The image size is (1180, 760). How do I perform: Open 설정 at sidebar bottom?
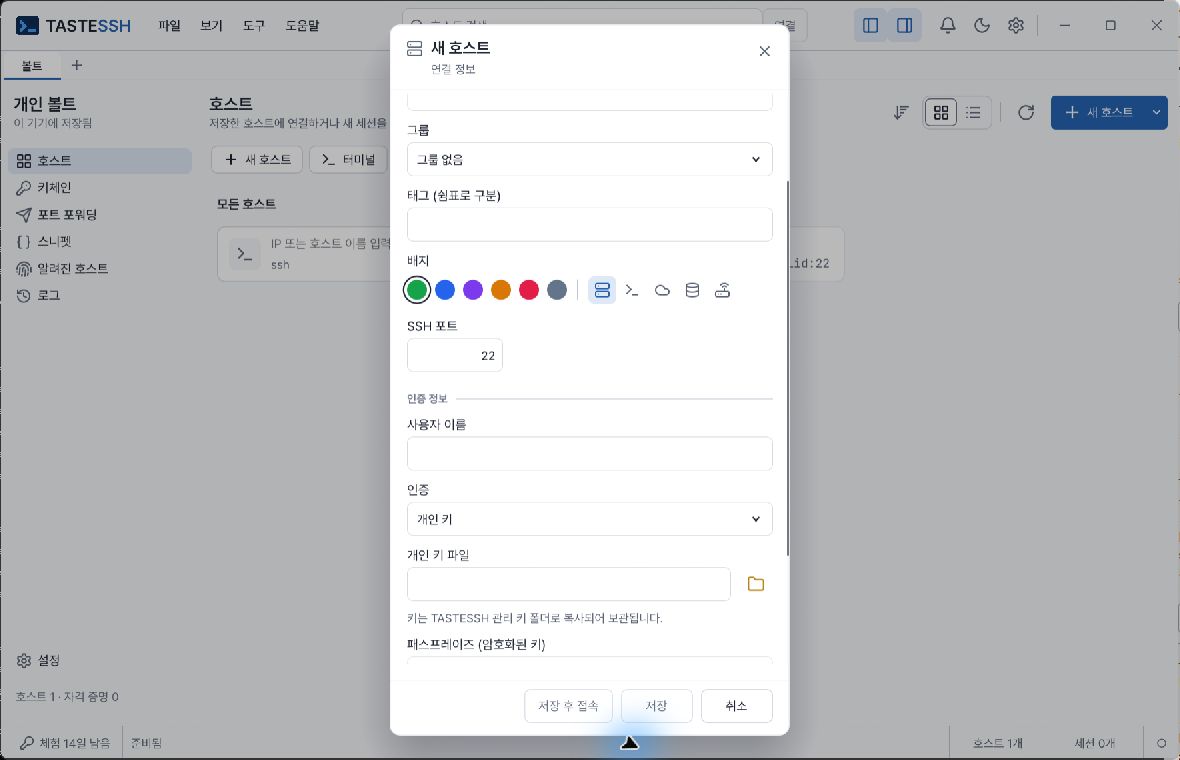click(x=39, y=660)
